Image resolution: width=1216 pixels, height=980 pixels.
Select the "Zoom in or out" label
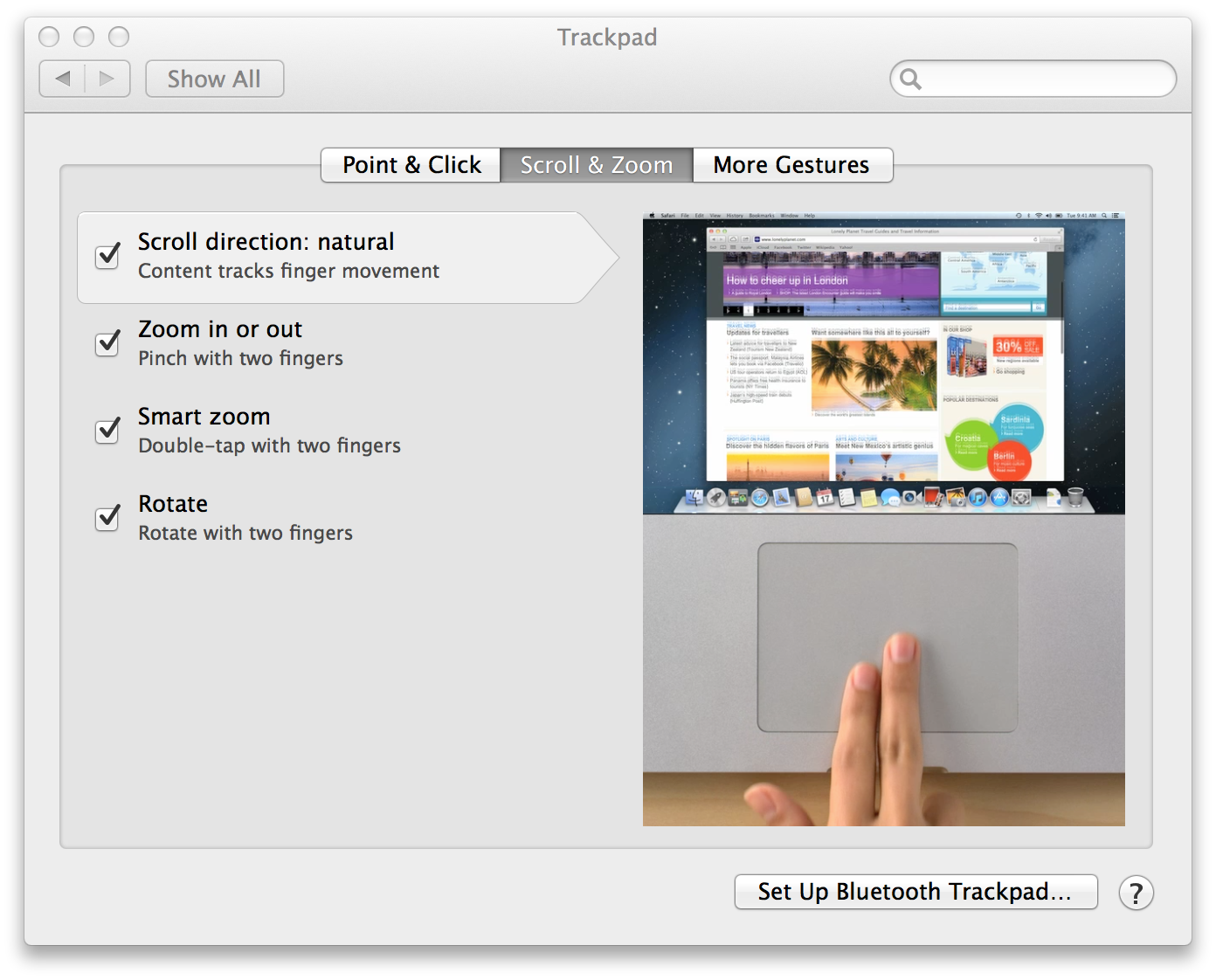pos(220,329)
